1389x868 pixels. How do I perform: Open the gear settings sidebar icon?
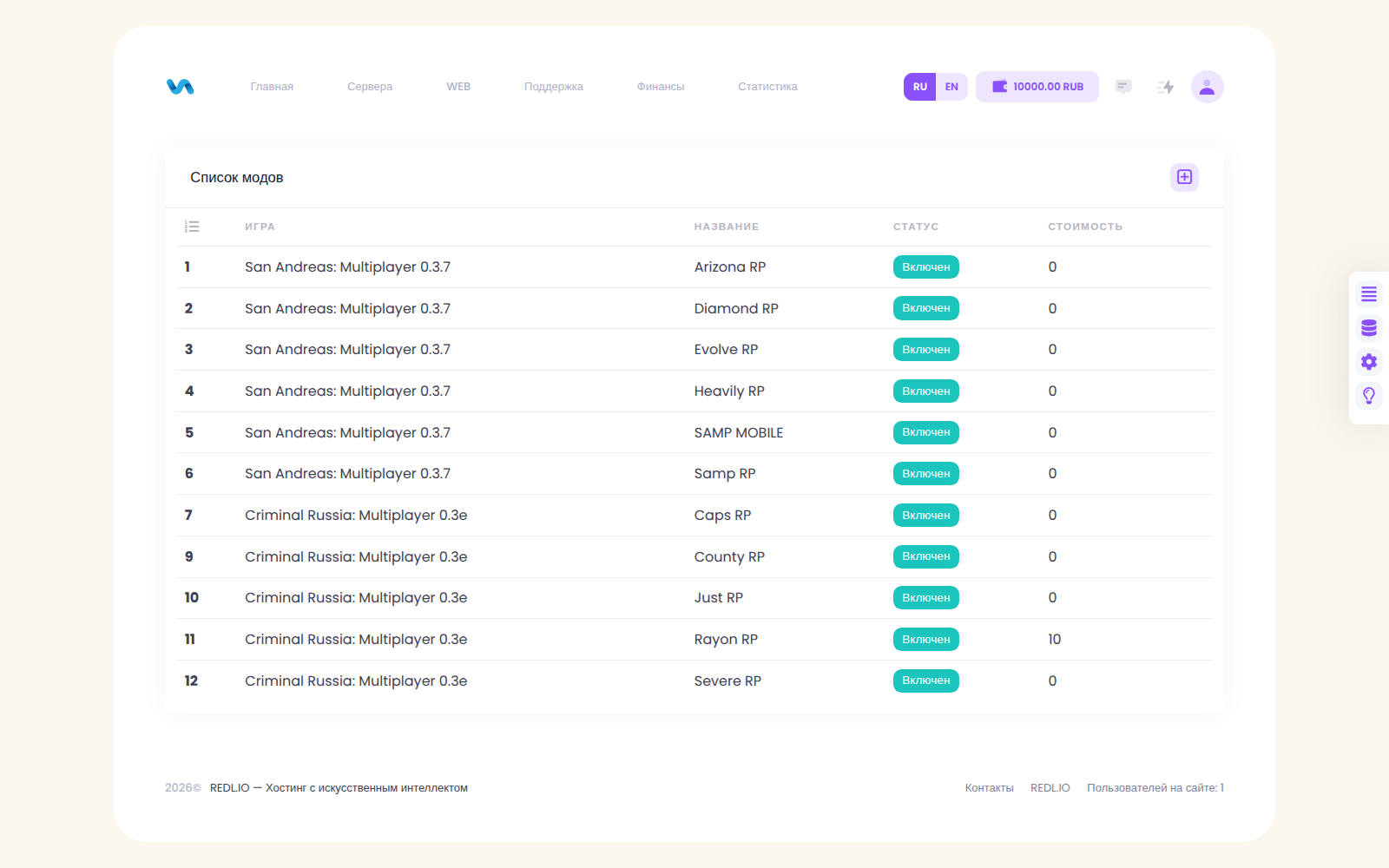pos(1369,362)
